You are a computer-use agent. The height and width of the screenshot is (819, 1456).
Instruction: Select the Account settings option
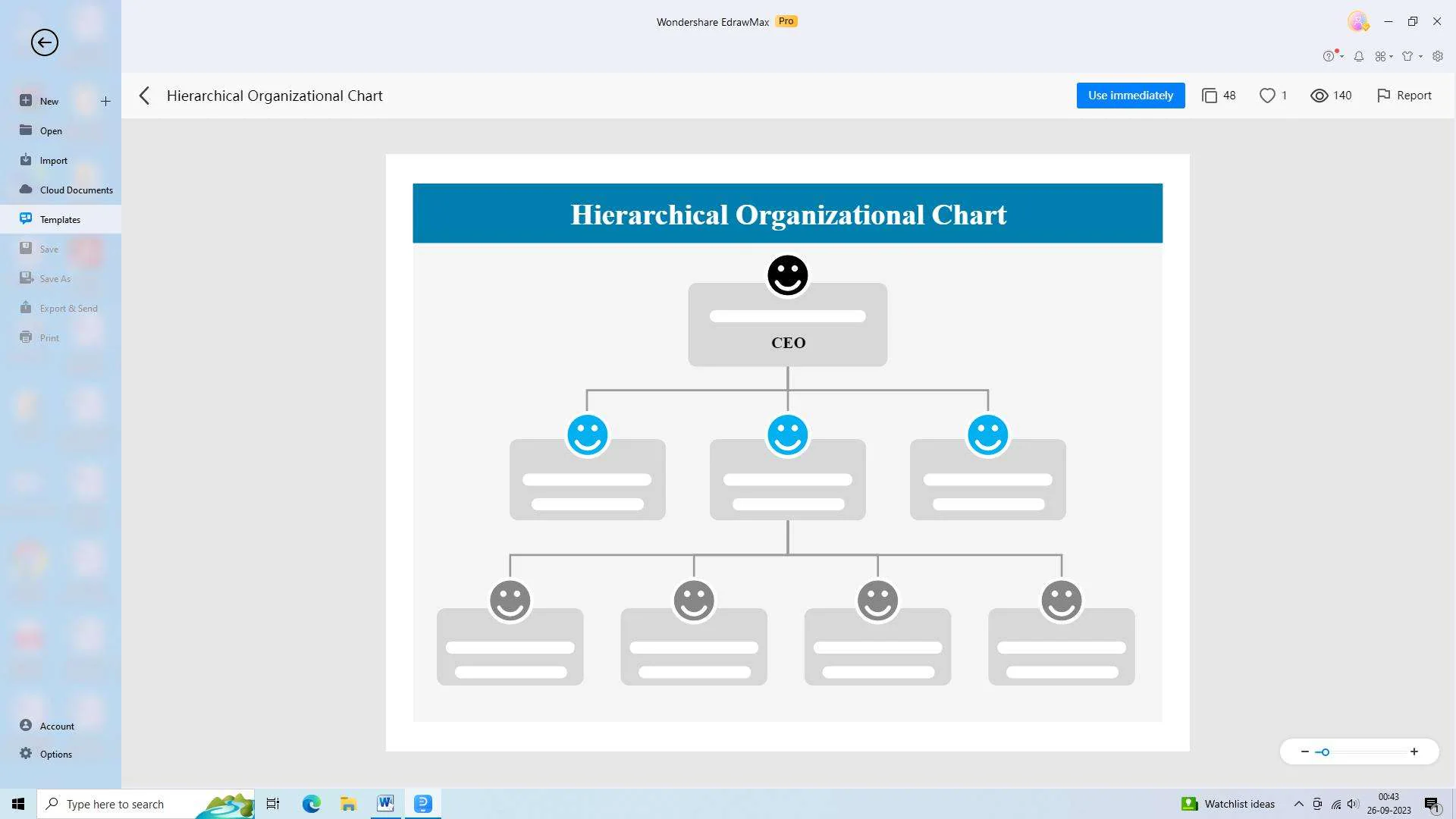coord(56,725)
